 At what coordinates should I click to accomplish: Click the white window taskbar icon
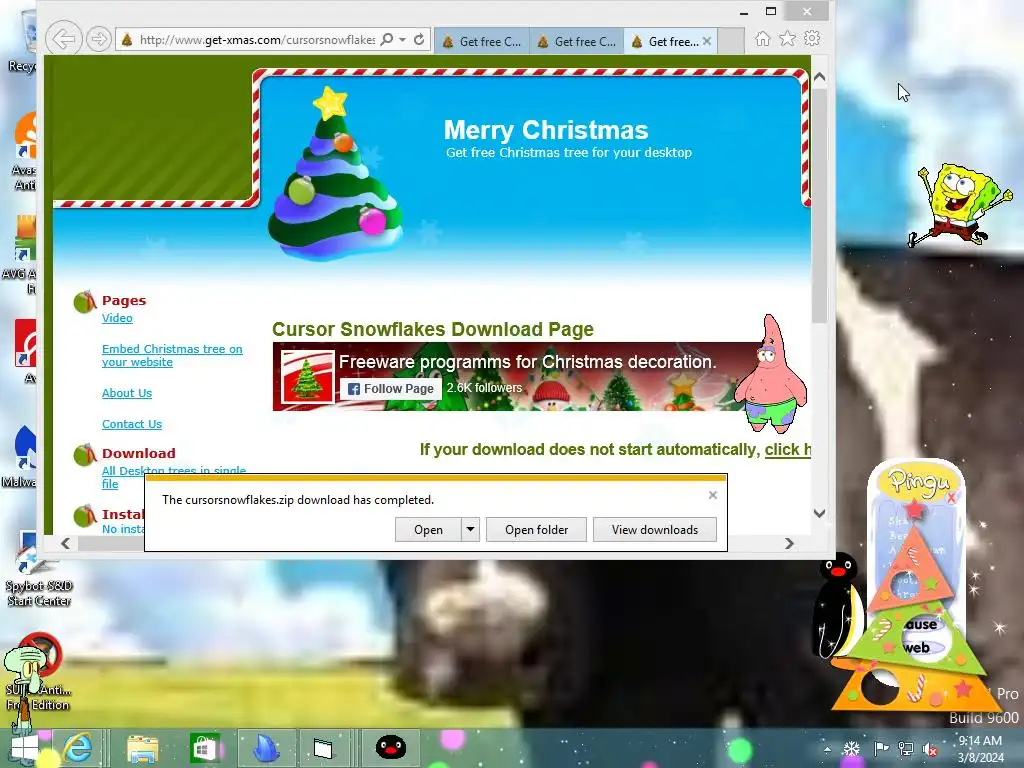point(323,748)
